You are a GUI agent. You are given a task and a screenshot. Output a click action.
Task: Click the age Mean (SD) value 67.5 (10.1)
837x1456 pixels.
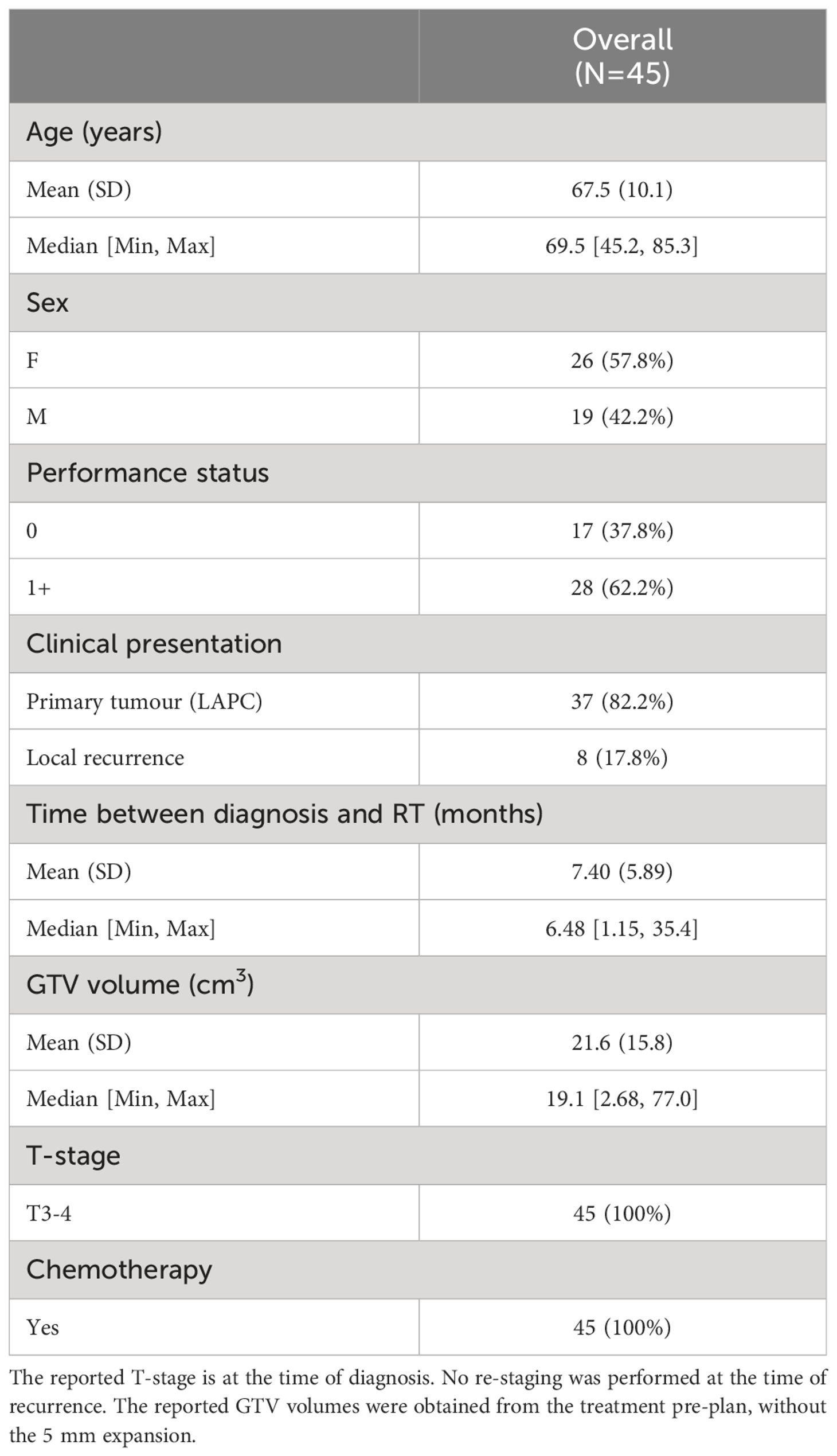[622, 190]
